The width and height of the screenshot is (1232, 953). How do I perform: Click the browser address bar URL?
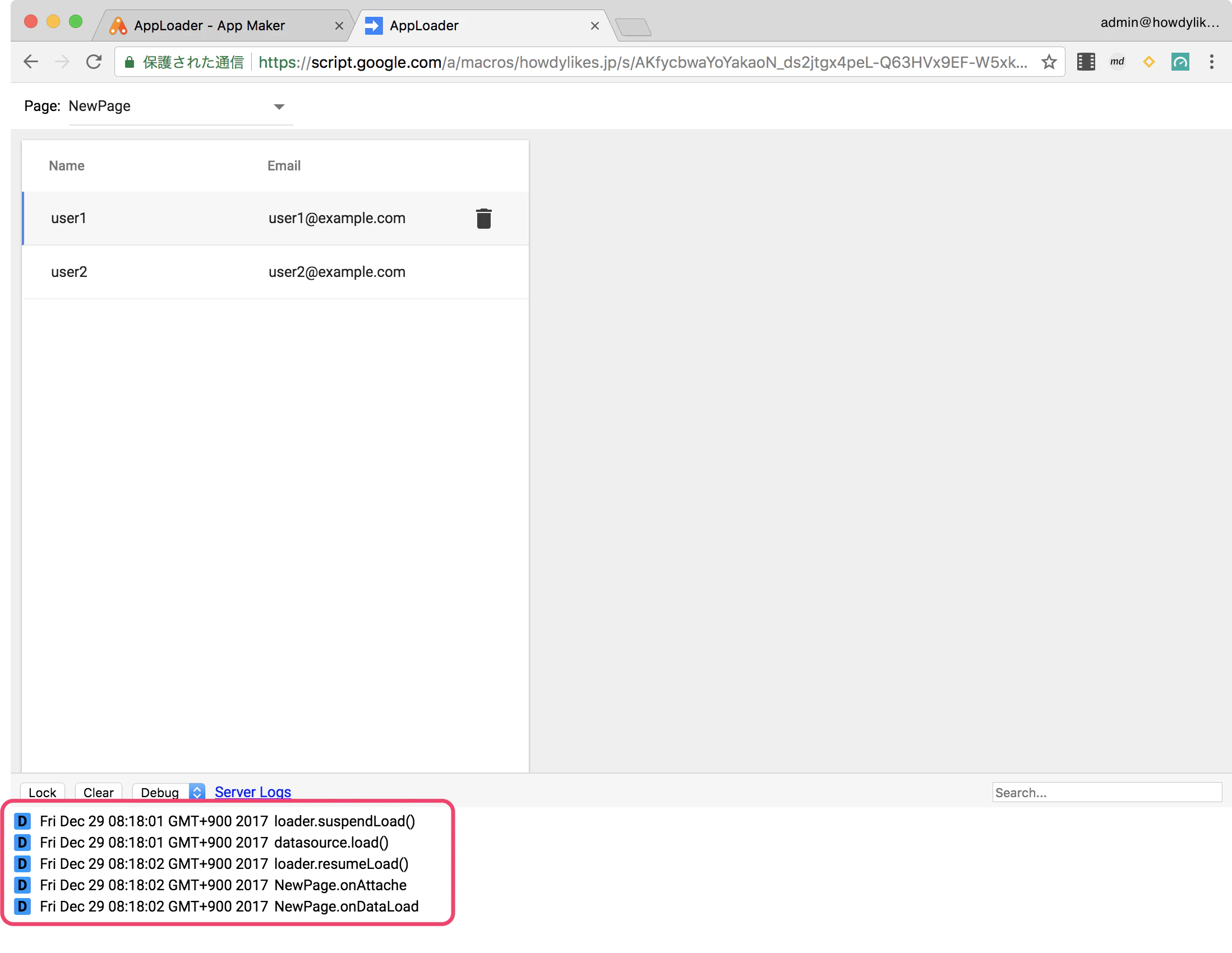click(x=643, y=62)
